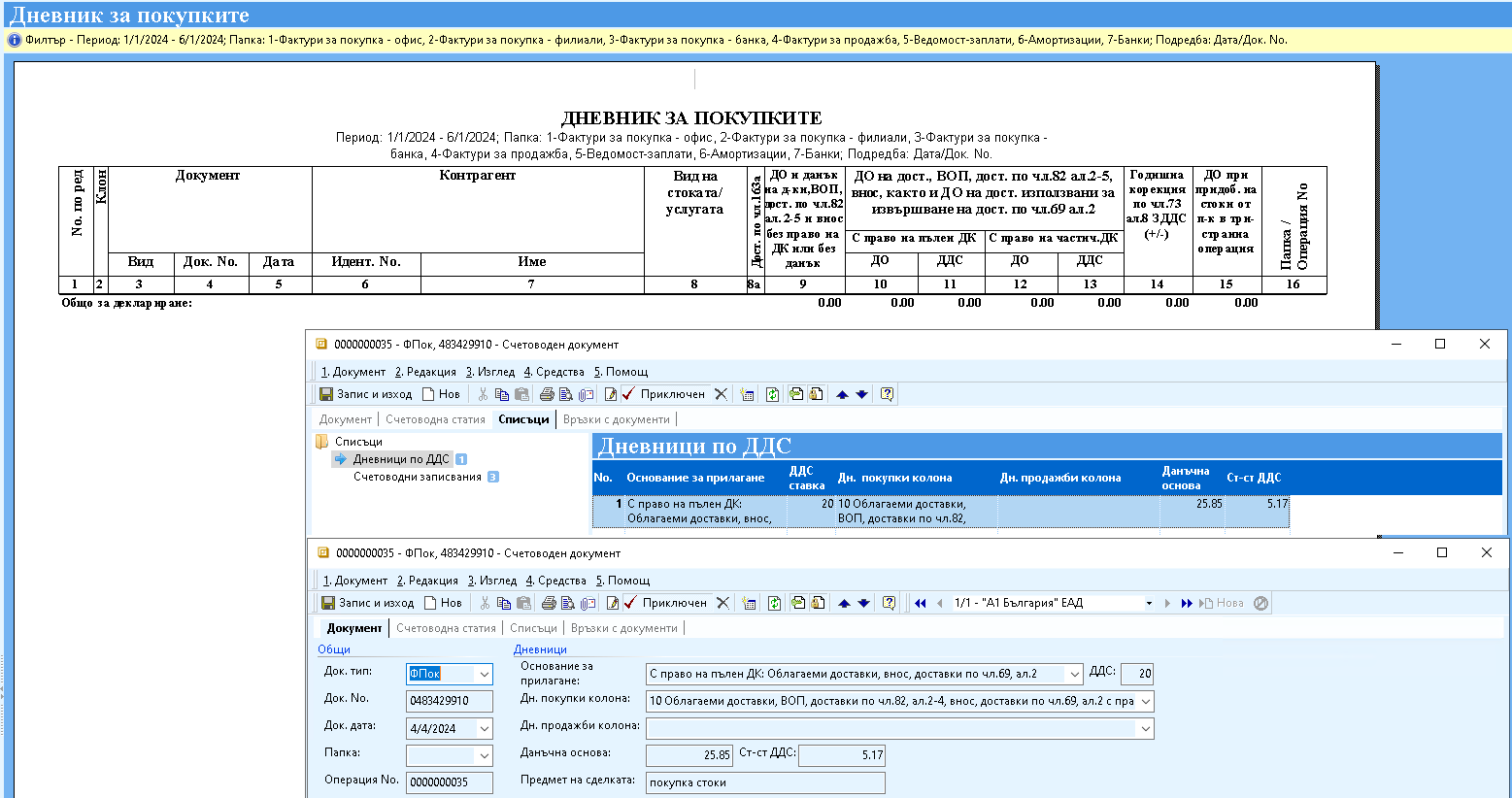Select row 1 in Дневници по ДДС table
Image resolution: width=1512 pixels, height=798 pixels.
(941, 512)
